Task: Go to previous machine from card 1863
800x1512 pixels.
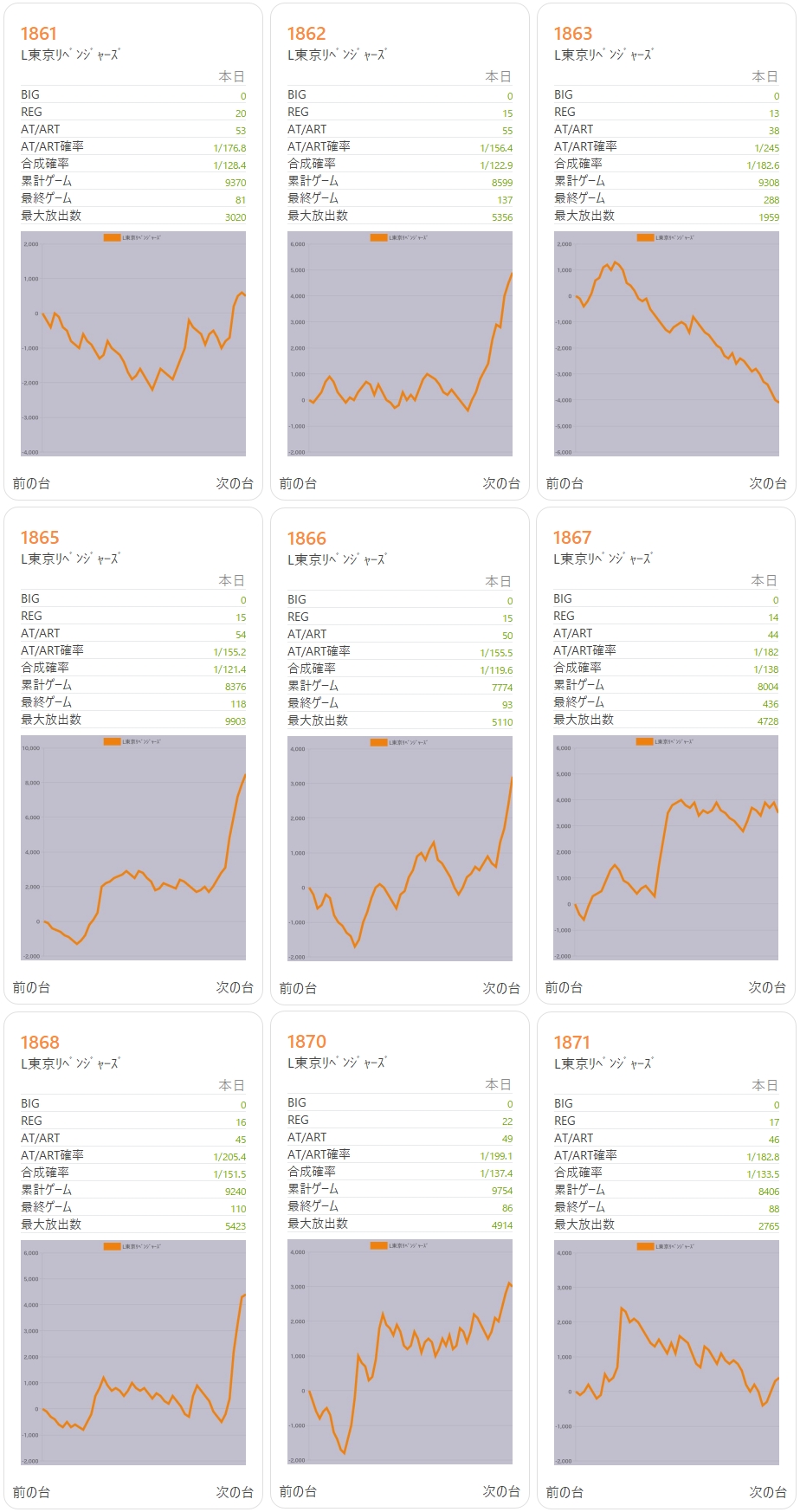Action: click(565, 483)
